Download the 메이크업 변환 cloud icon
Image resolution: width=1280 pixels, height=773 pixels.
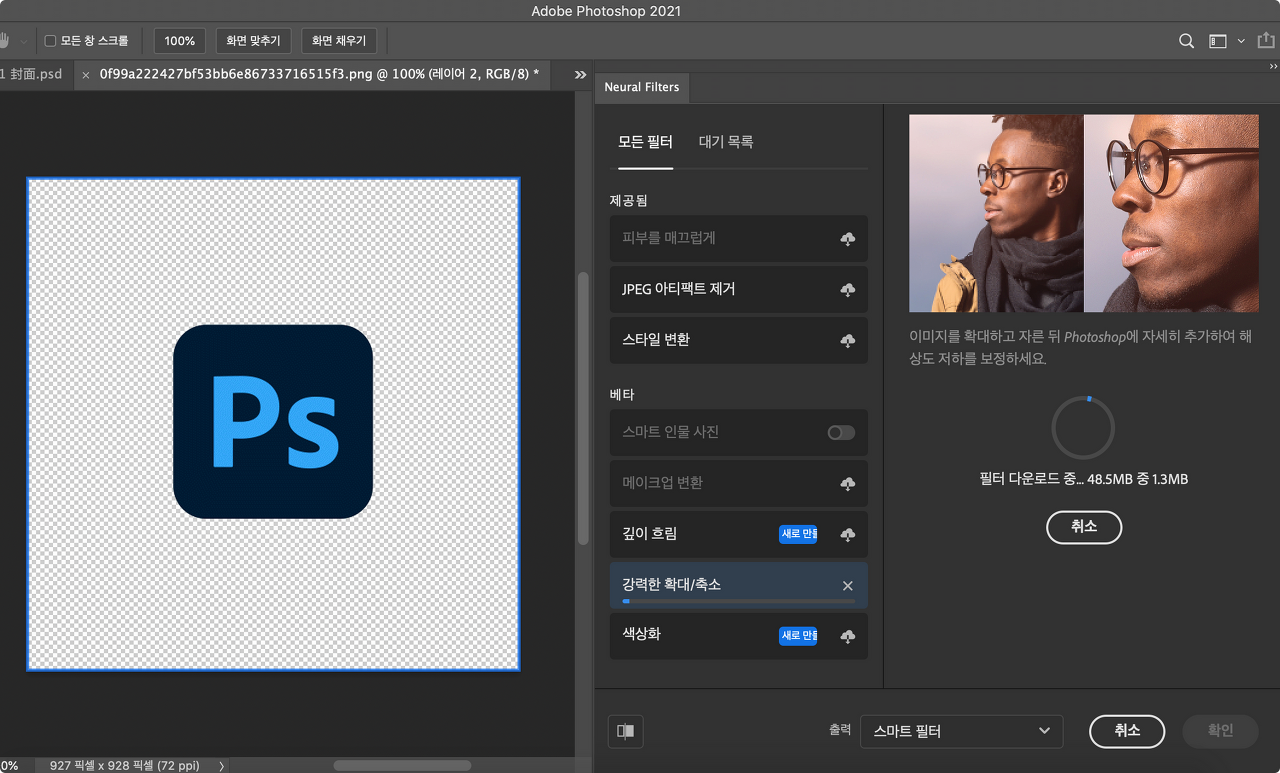click(848, 484)
